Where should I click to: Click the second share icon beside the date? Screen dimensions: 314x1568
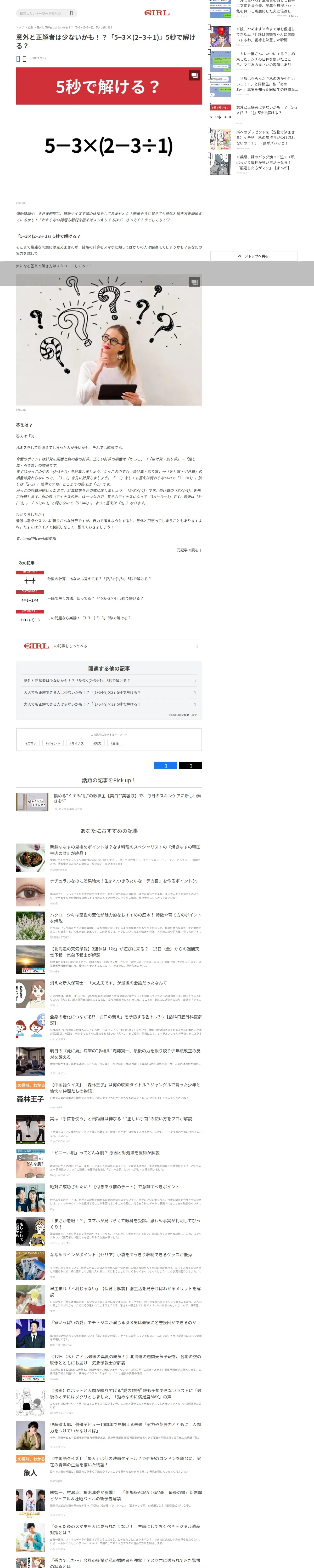pyautogui.click(x=24, y=59)
